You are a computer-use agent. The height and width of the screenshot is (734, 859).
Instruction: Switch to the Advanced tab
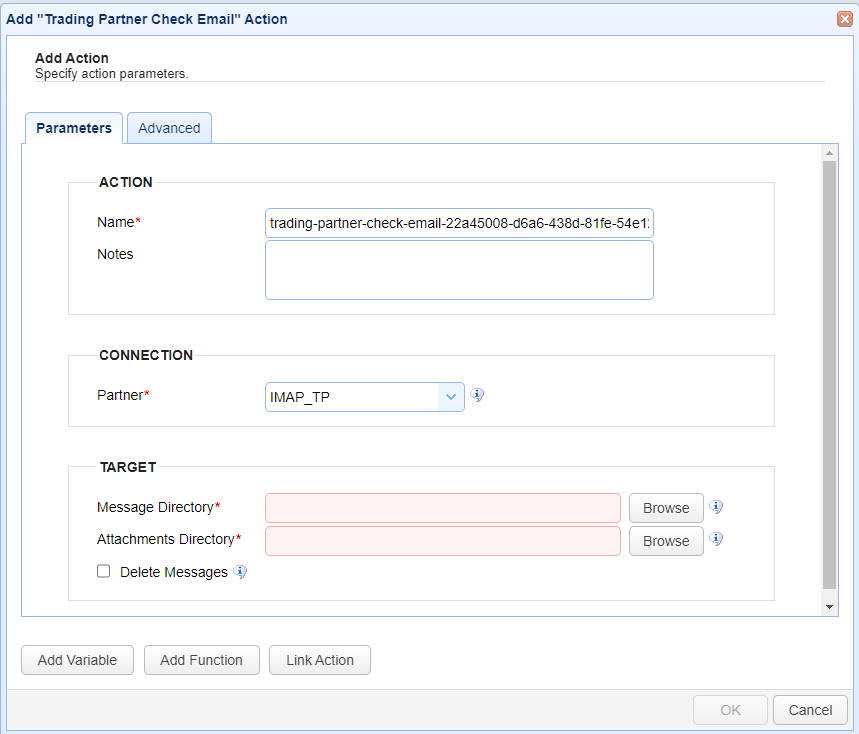coord(169,128)
